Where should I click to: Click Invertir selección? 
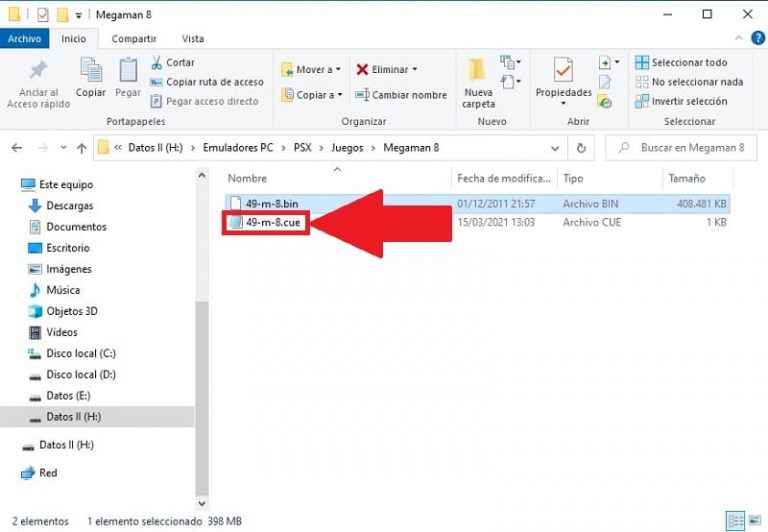point(681,101)
